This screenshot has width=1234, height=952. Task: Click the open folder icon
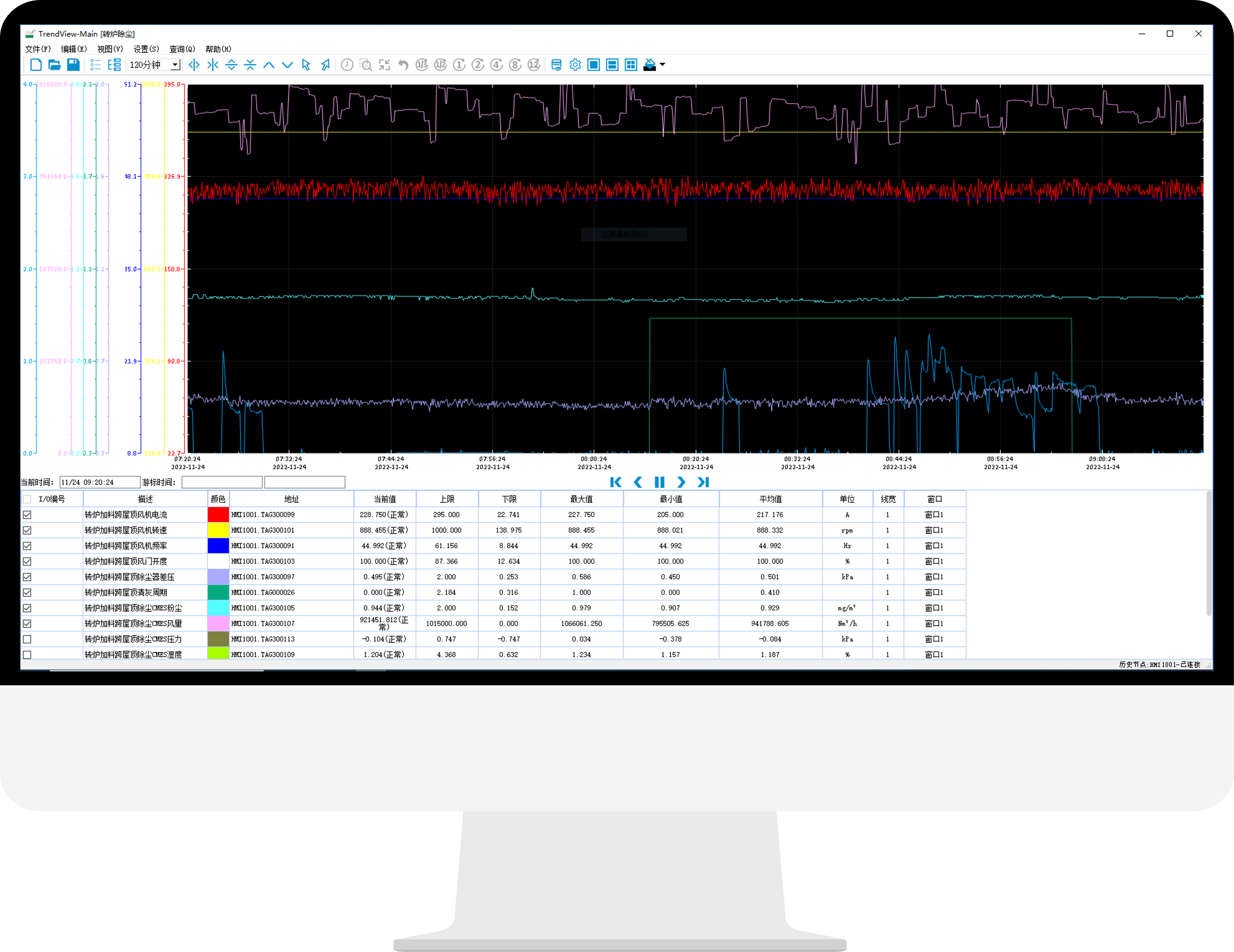[54, 65]
